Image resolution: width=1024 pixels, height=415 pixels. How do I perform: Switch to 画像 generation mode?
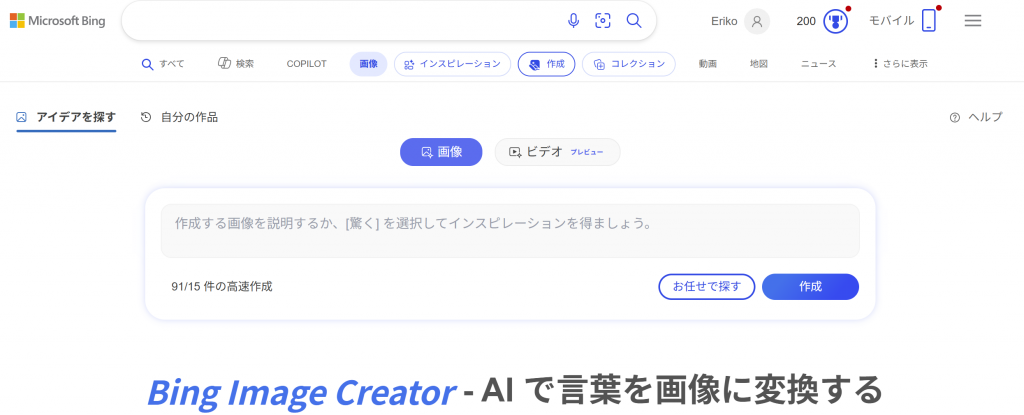coord(441,152)
